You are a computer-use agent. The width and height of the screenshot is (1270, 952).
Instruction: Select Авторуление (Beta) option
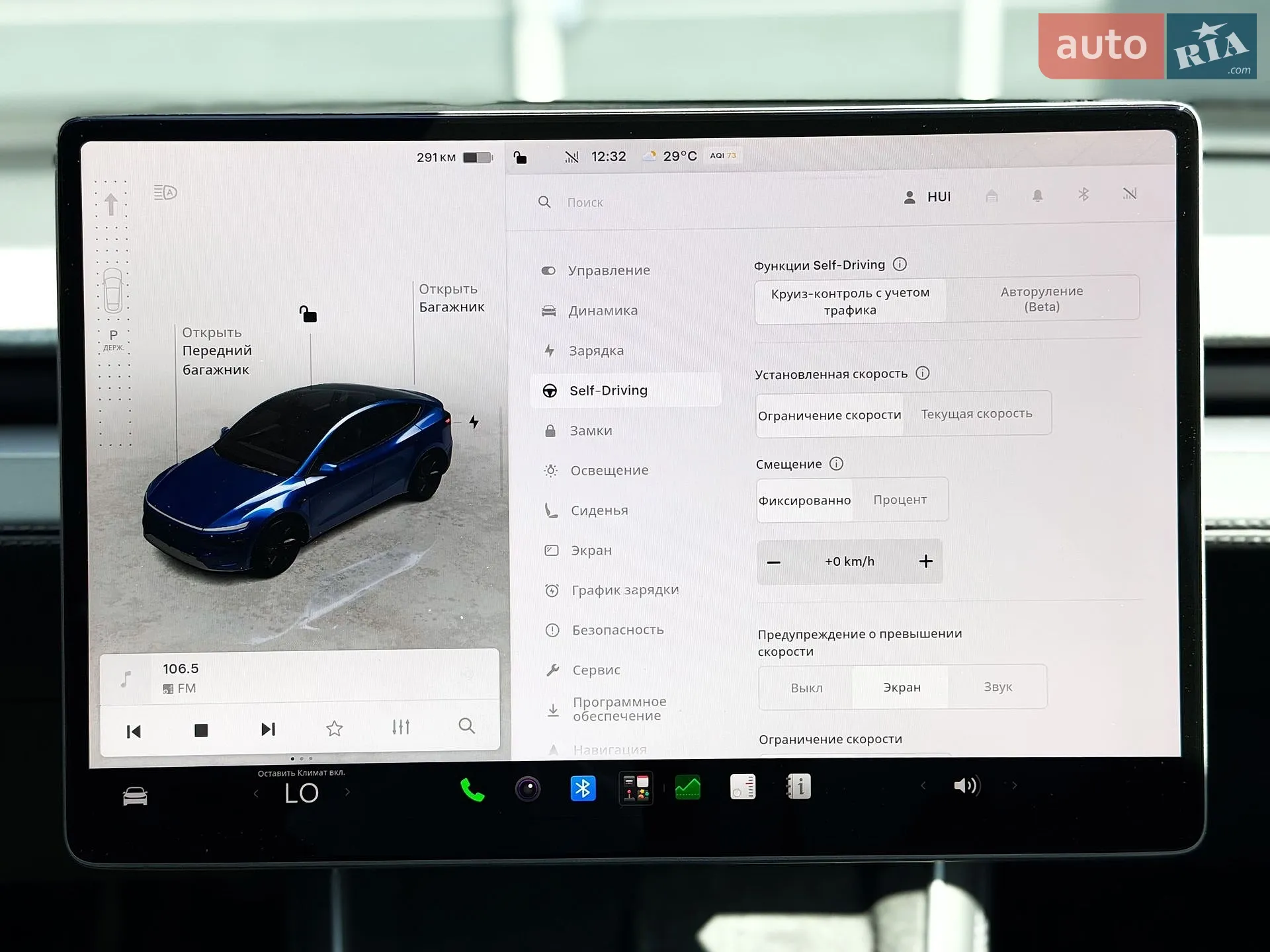[1042, 299]
